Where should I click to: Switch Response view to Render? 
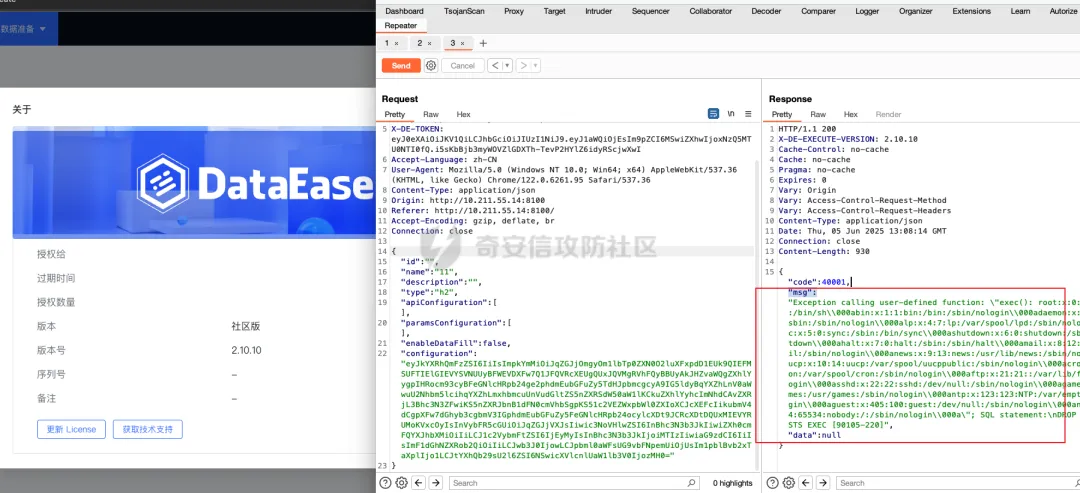coord(888,114)
